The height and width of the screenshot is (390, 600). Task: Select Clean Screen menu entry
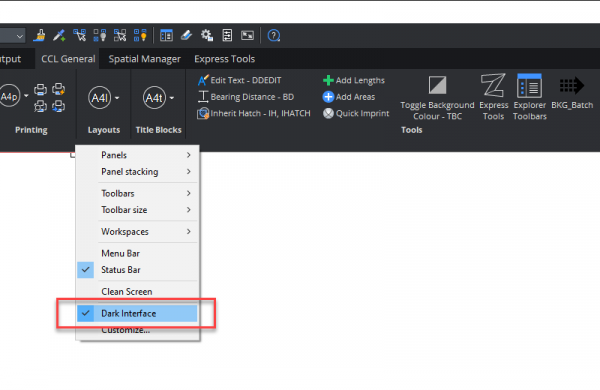point(138,292)
